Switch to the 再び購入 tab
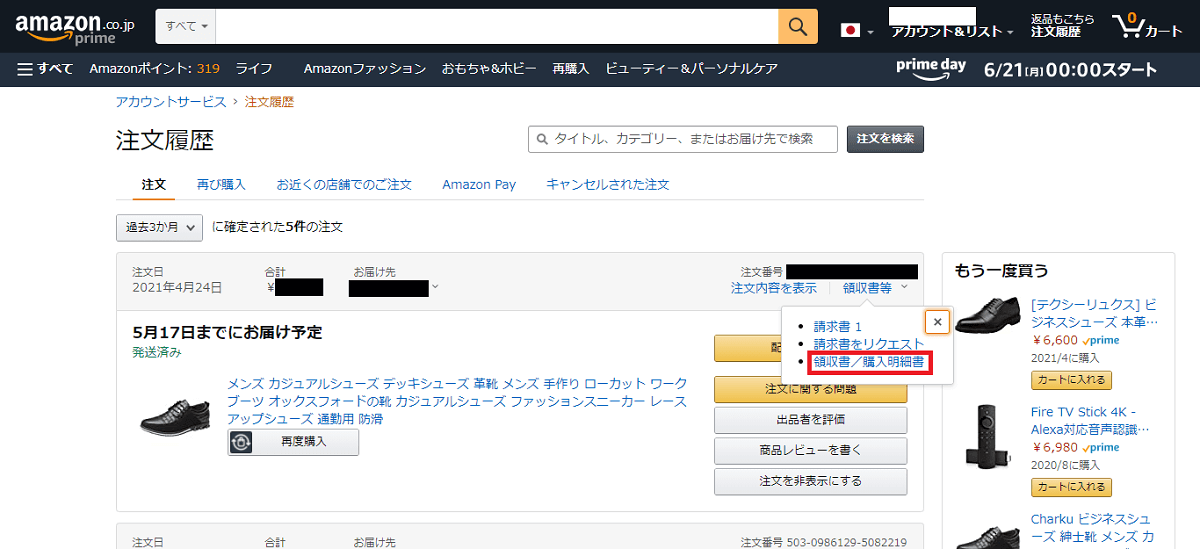The width and height of the screenshot is (1200, 549). click(221, 185)
